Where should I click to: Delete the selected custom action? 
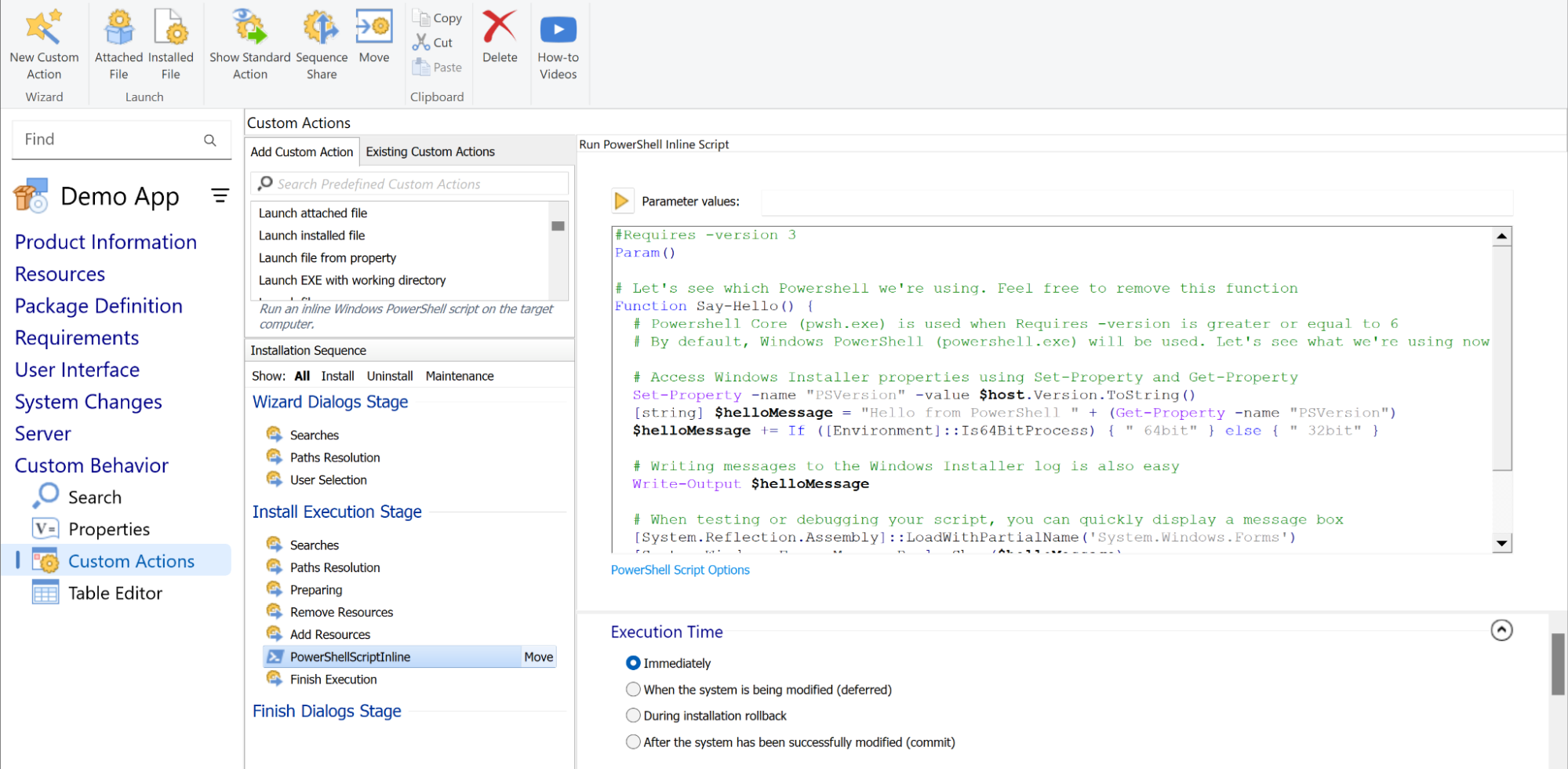[500, 37]
